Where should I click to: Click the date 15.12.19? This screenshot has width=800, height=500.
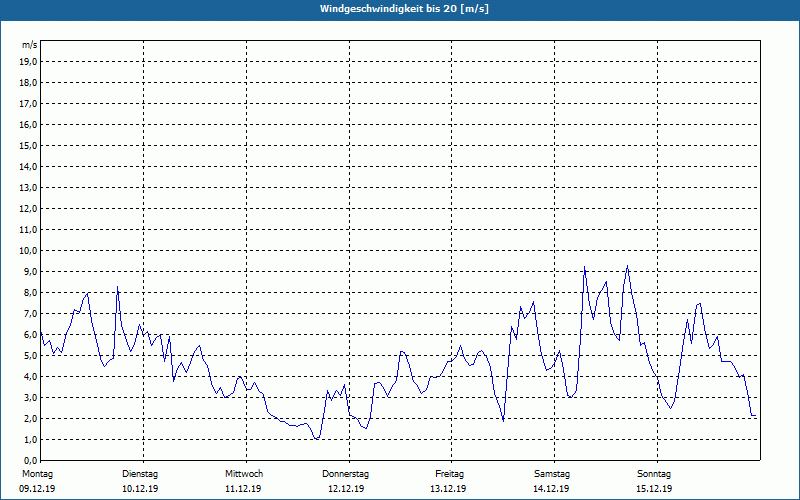654,489
